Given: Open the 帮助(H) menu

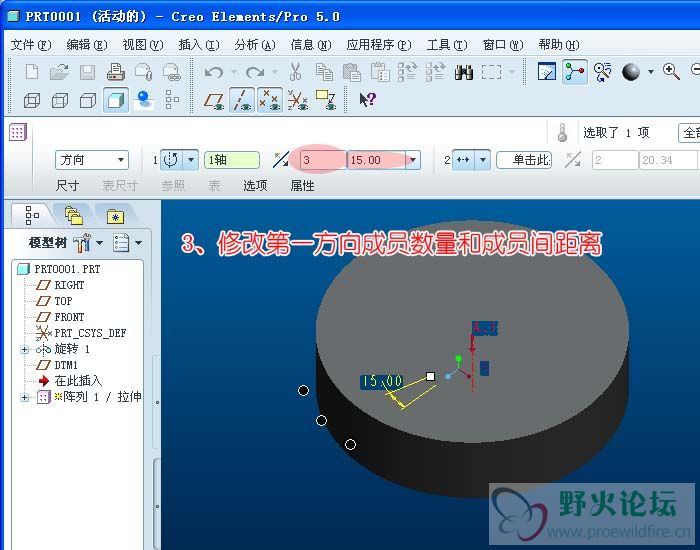Looking at the screenshot, I should pos(558,45).
